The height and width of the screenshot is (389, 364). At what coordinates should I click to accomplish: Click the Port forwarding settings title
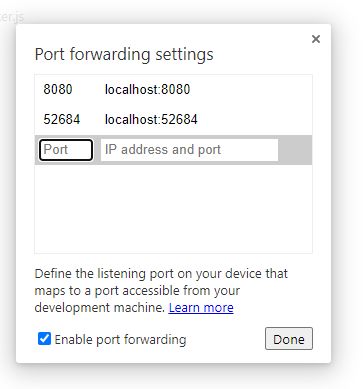pos(124,55)
